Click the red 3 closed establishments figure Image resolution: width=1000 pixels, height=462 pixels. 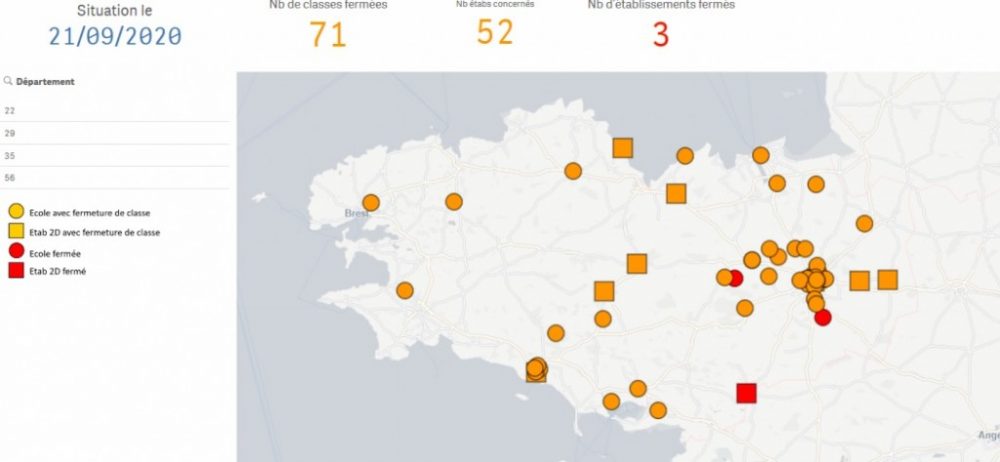coord(660,36)
